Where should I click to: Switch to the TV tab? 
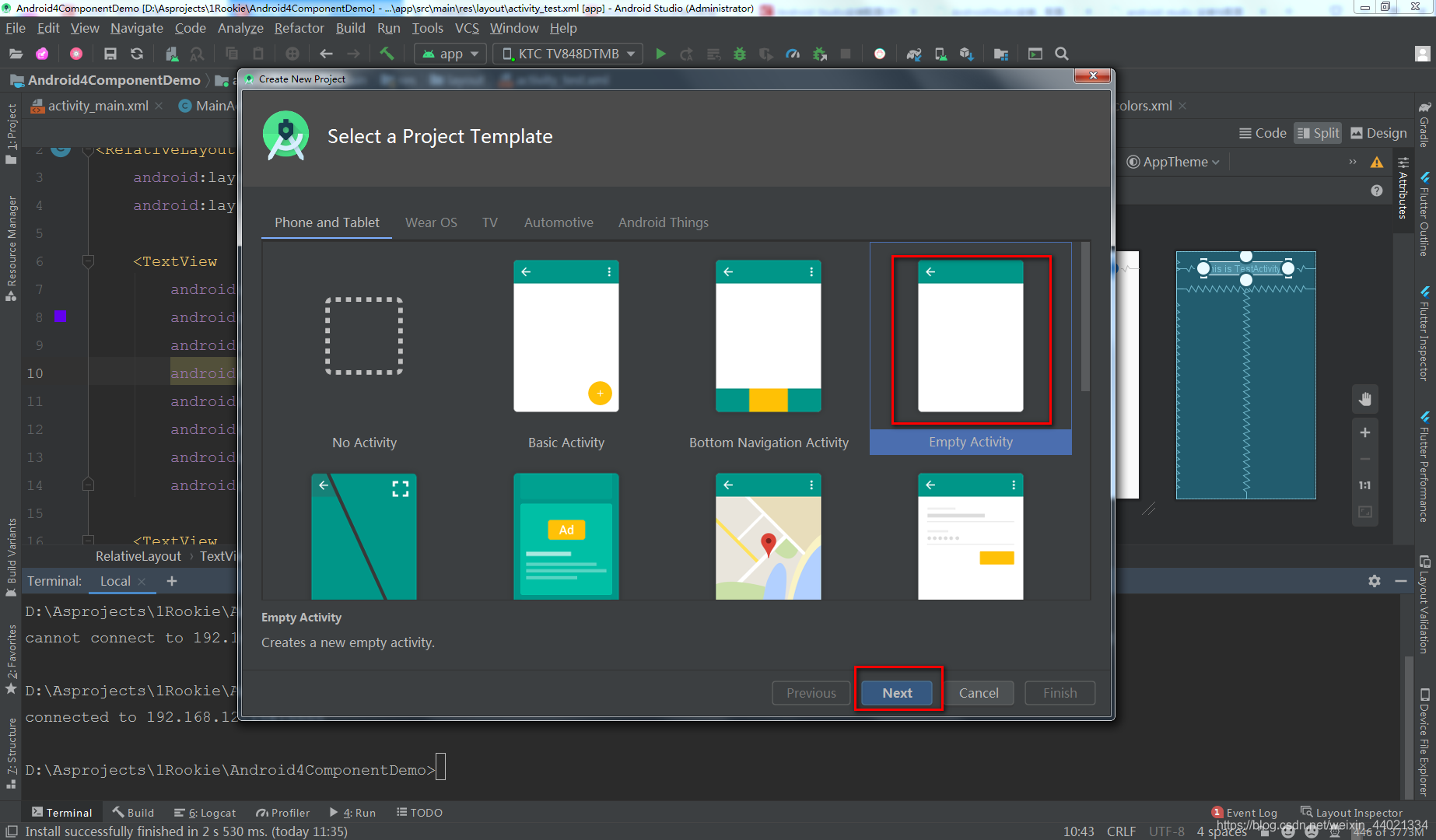pyautogui.click(x=489, y=222)
